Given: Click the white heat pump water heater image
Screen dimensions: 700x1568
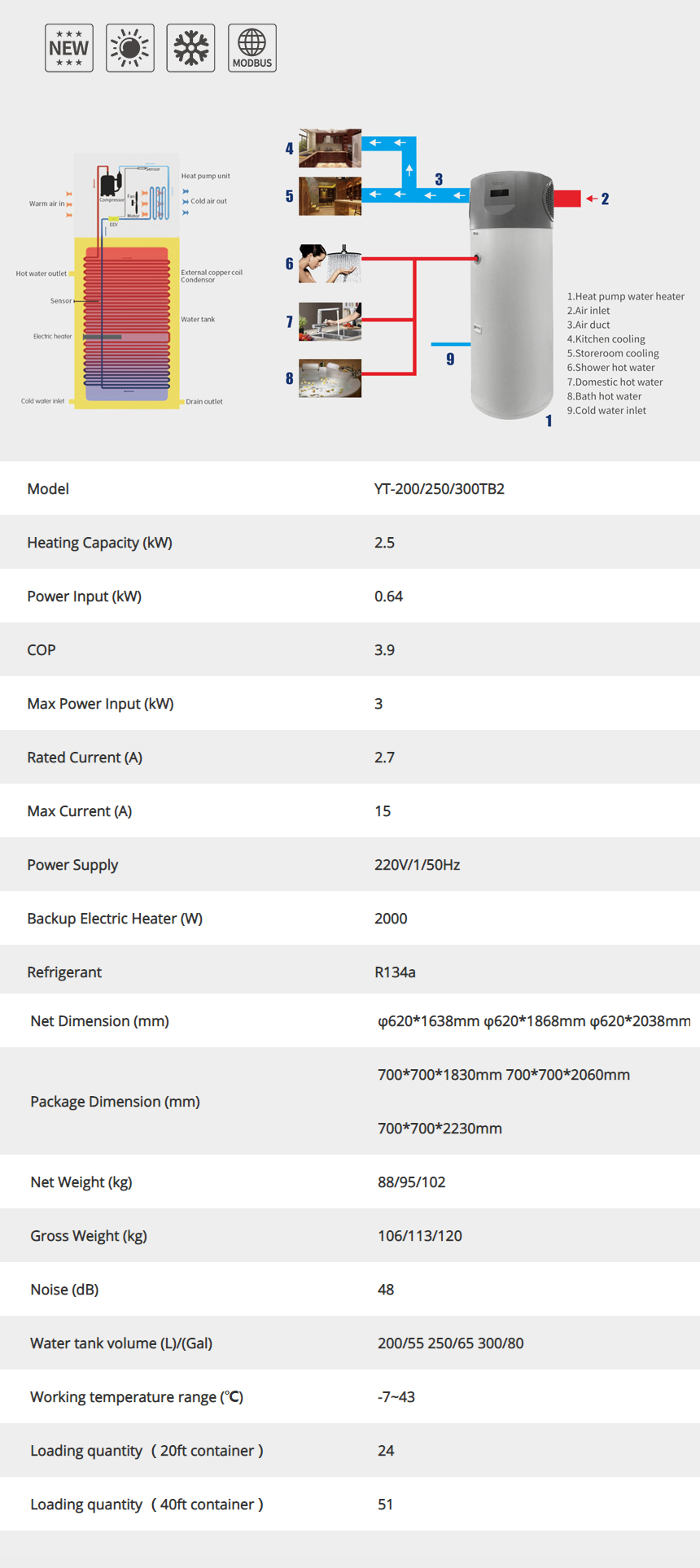Looking at the screenshot, I should (x=512, y=295).
